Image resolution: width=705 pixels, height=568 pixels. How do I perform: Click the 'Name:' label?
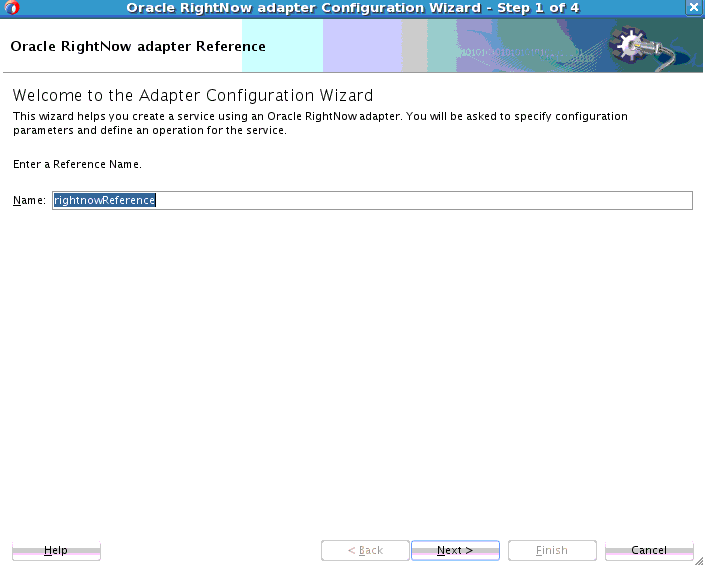pyautogui.click(x=29, y=200)
